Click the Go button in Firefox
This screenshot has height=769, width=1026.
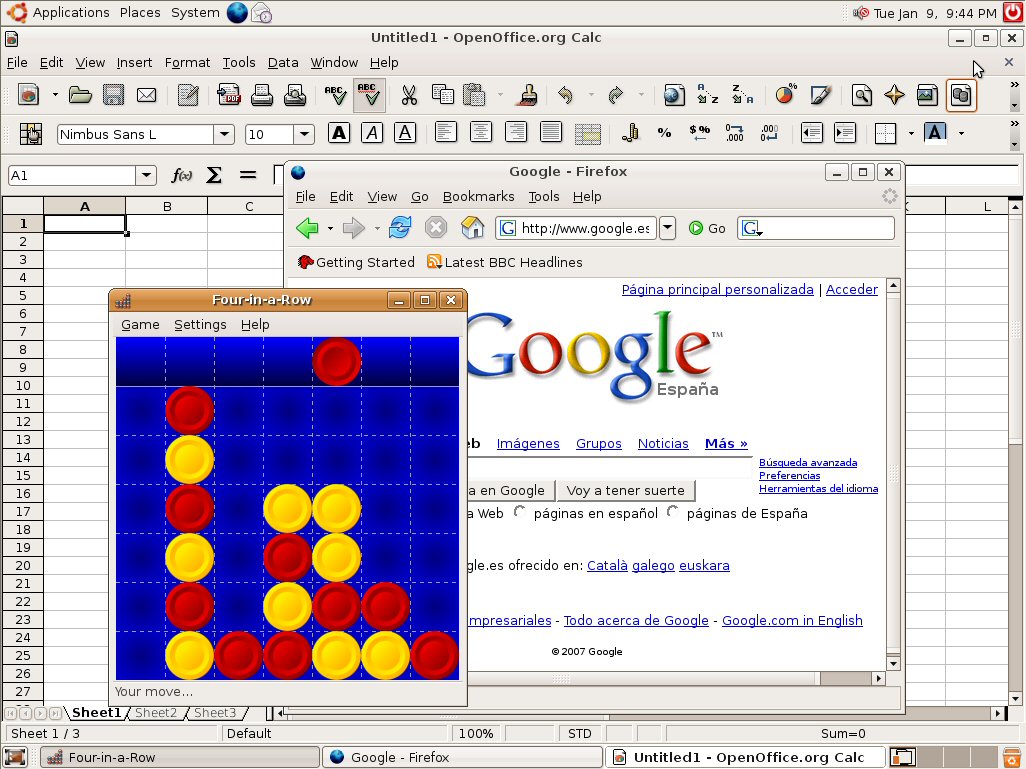(707, 228)
